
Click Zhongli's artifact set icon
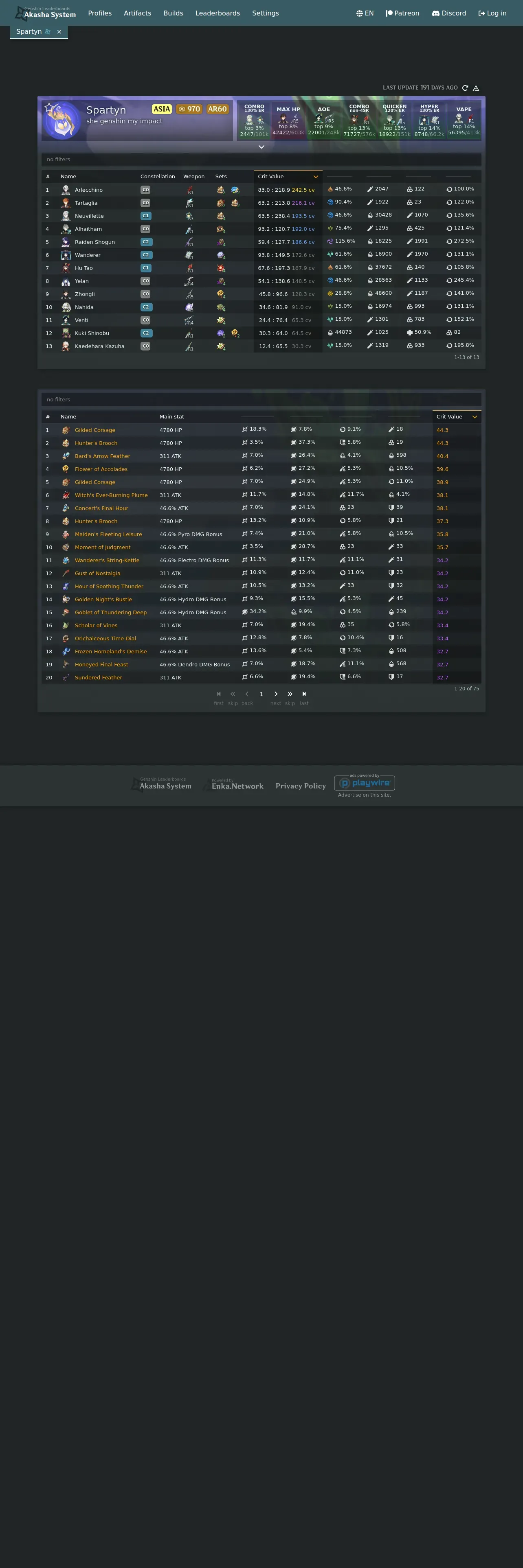pyautogui.click(x=221, y=294)
